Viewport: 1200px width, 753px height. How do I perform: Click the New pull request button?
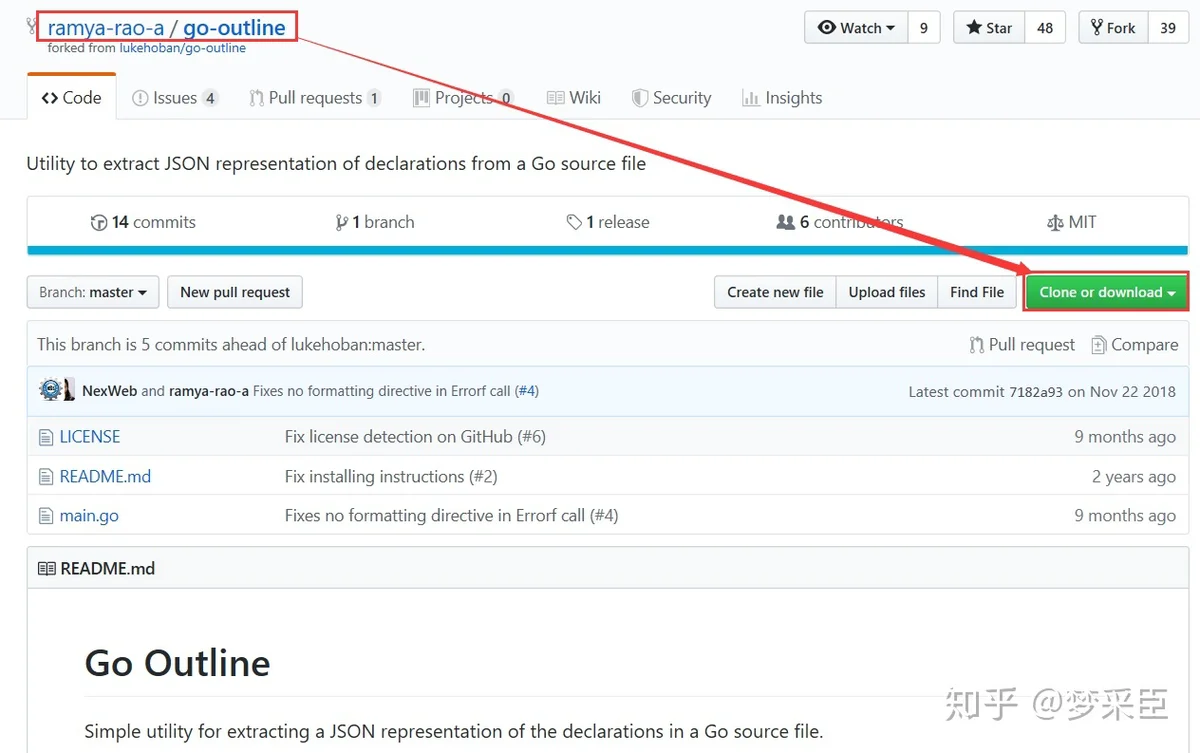tap(235, 292)
